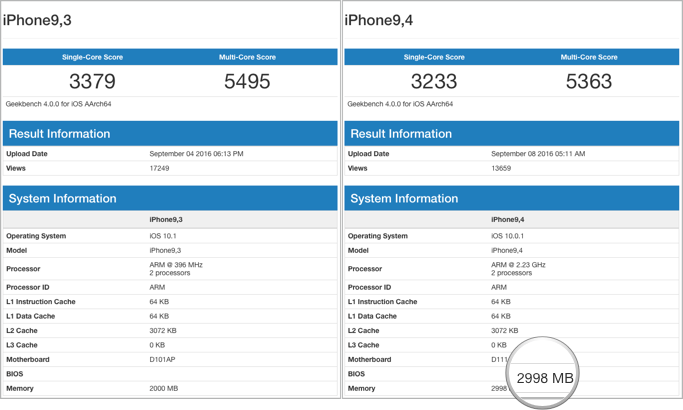
Task: Click Multi-Core Score header for iPhone9,4
Action: point(589,57)
